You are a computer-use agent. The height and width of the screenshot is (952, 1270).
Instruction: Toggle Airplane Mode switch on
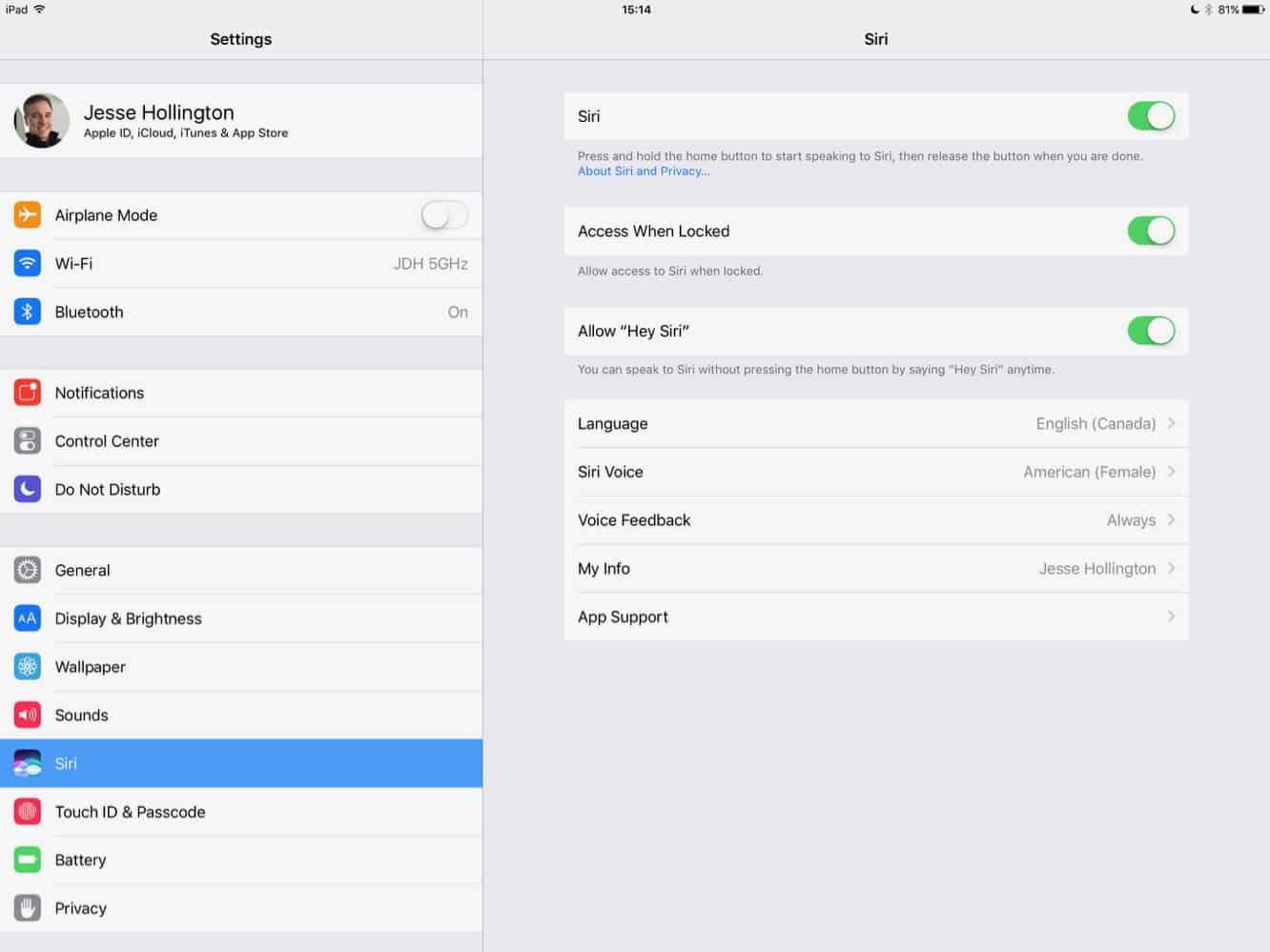(x=444, y=215)
